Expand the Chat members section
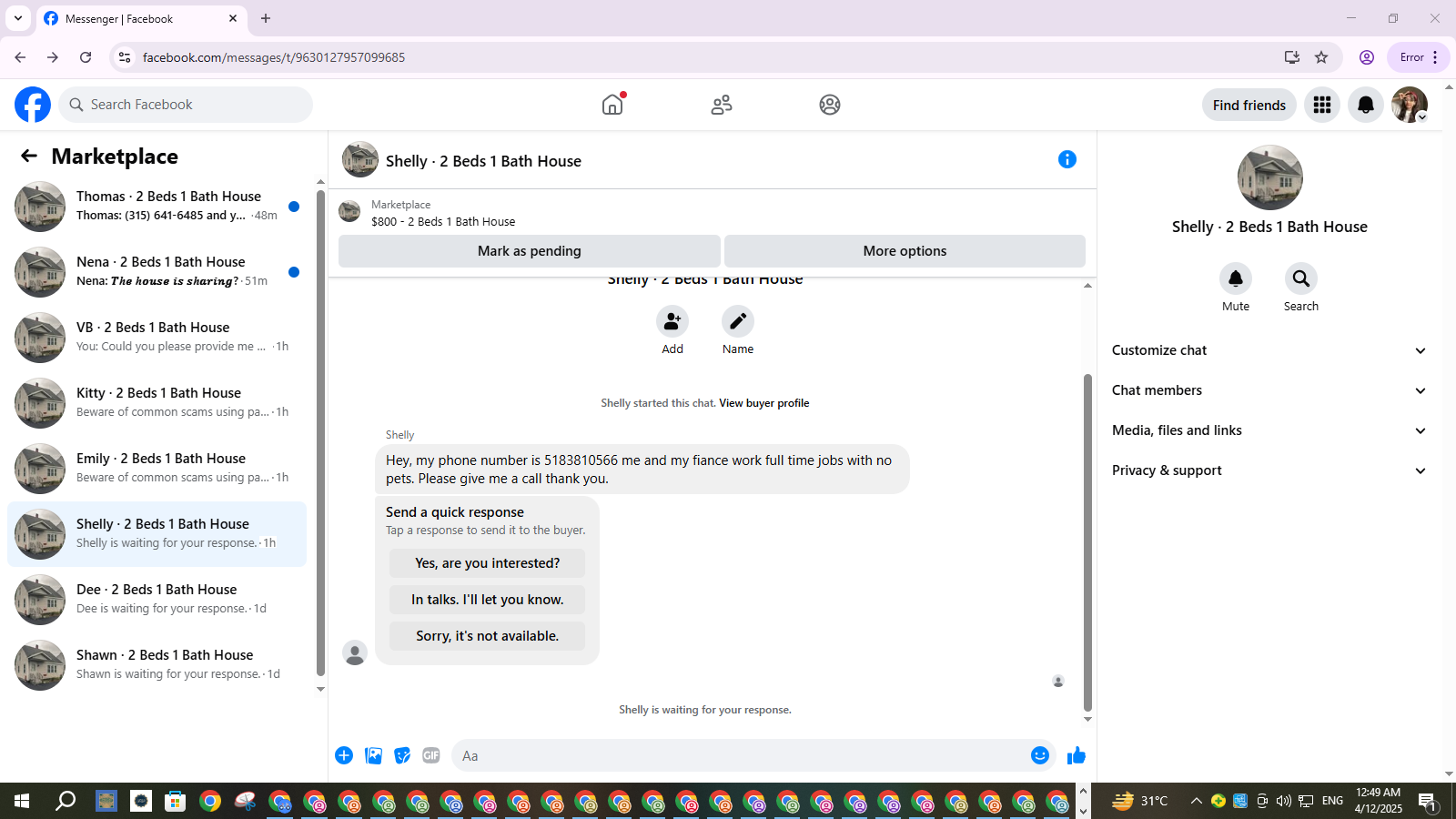Viewport: 1456px width, 819px height. 1269,390
